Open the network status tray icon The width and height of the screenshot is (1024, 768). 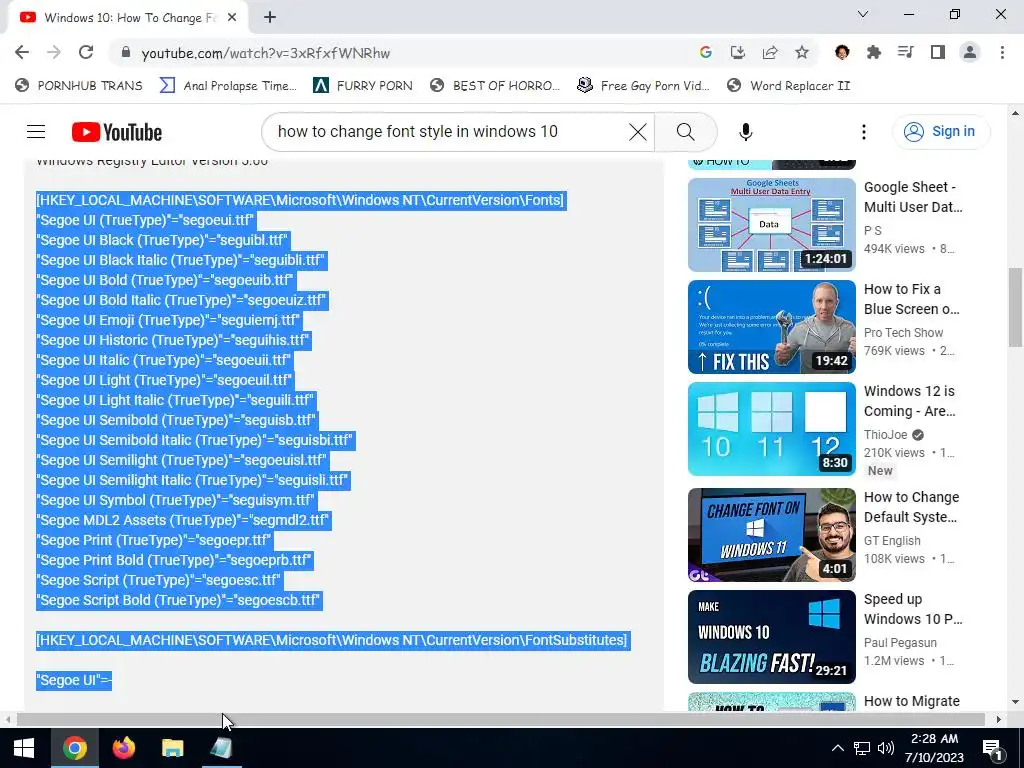[861, 748]
